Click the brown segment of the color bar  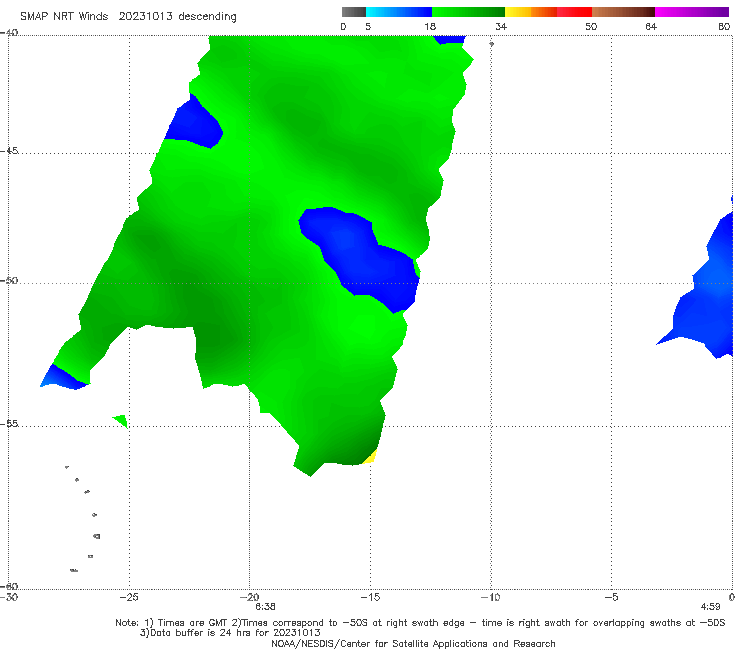pyautogui.click(x=623, y=12)
